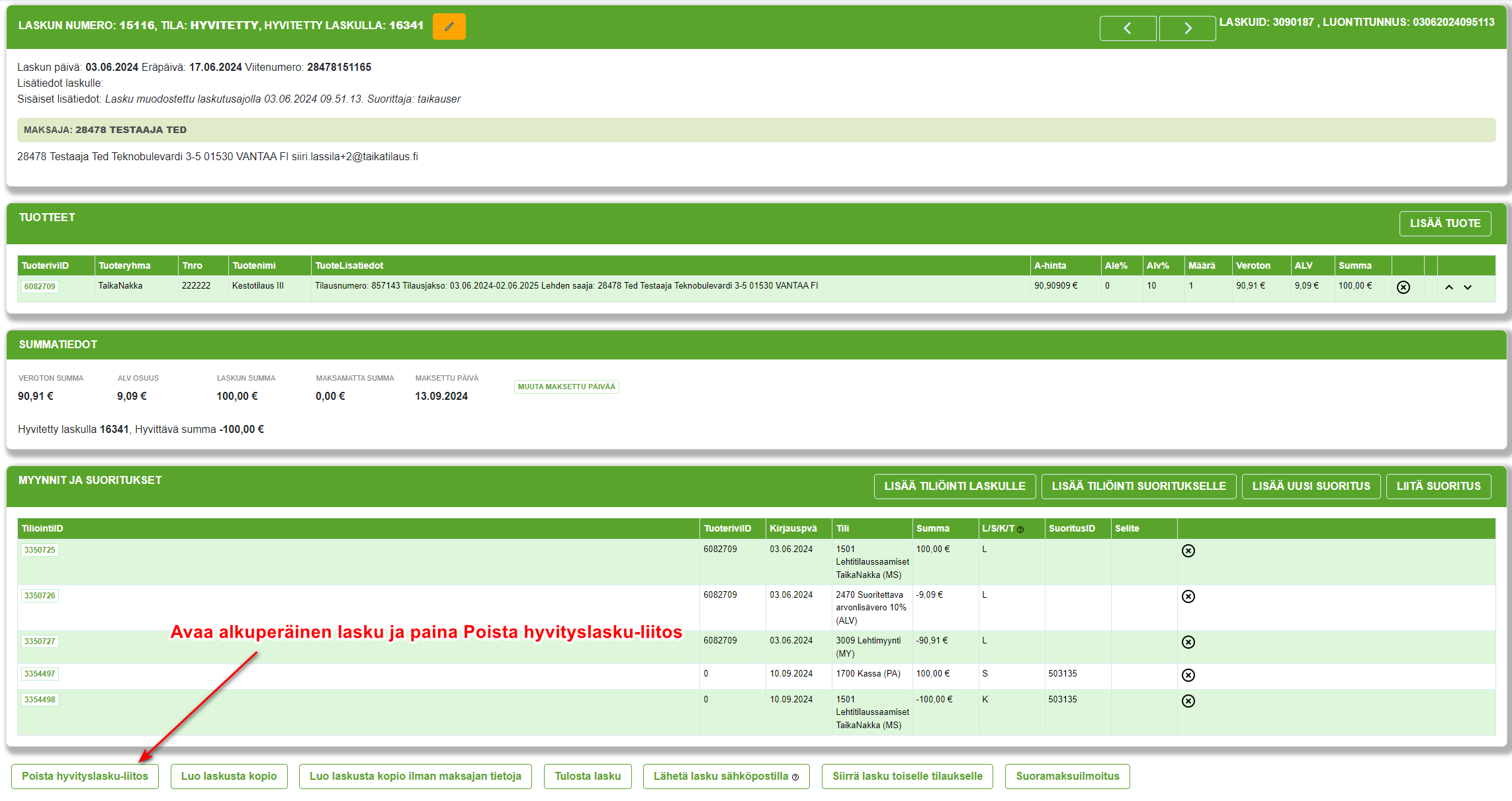
Task: Open product row ID 6082709 link
Action: pos(40,287)
